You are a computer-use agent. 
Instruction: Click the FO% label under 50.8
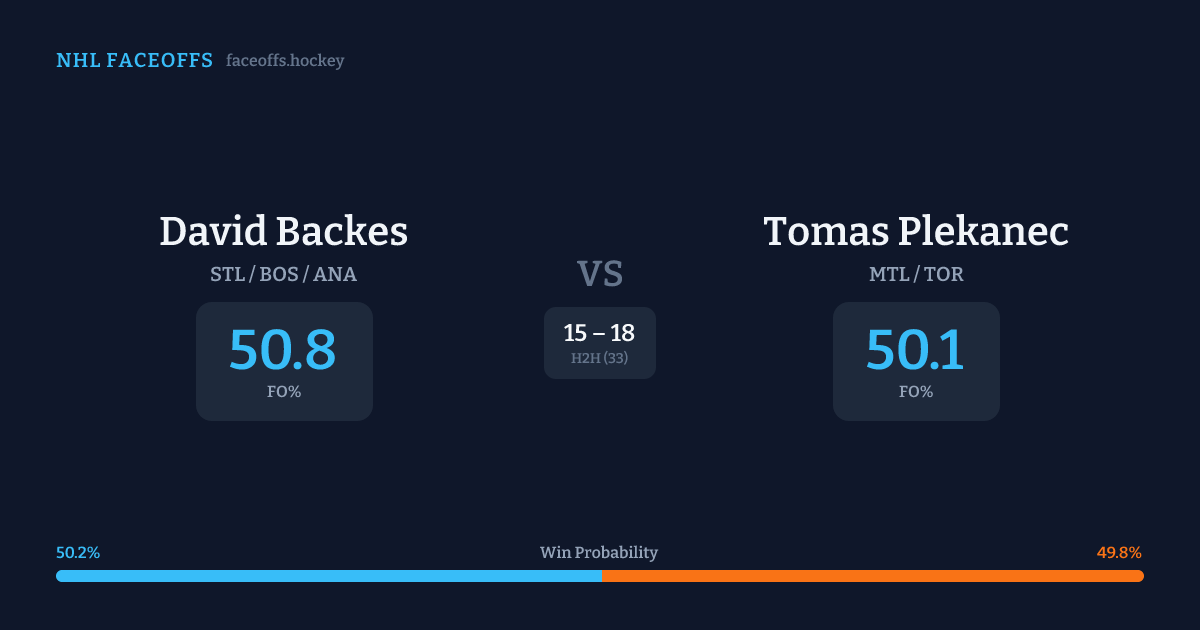tap(284, 392)
